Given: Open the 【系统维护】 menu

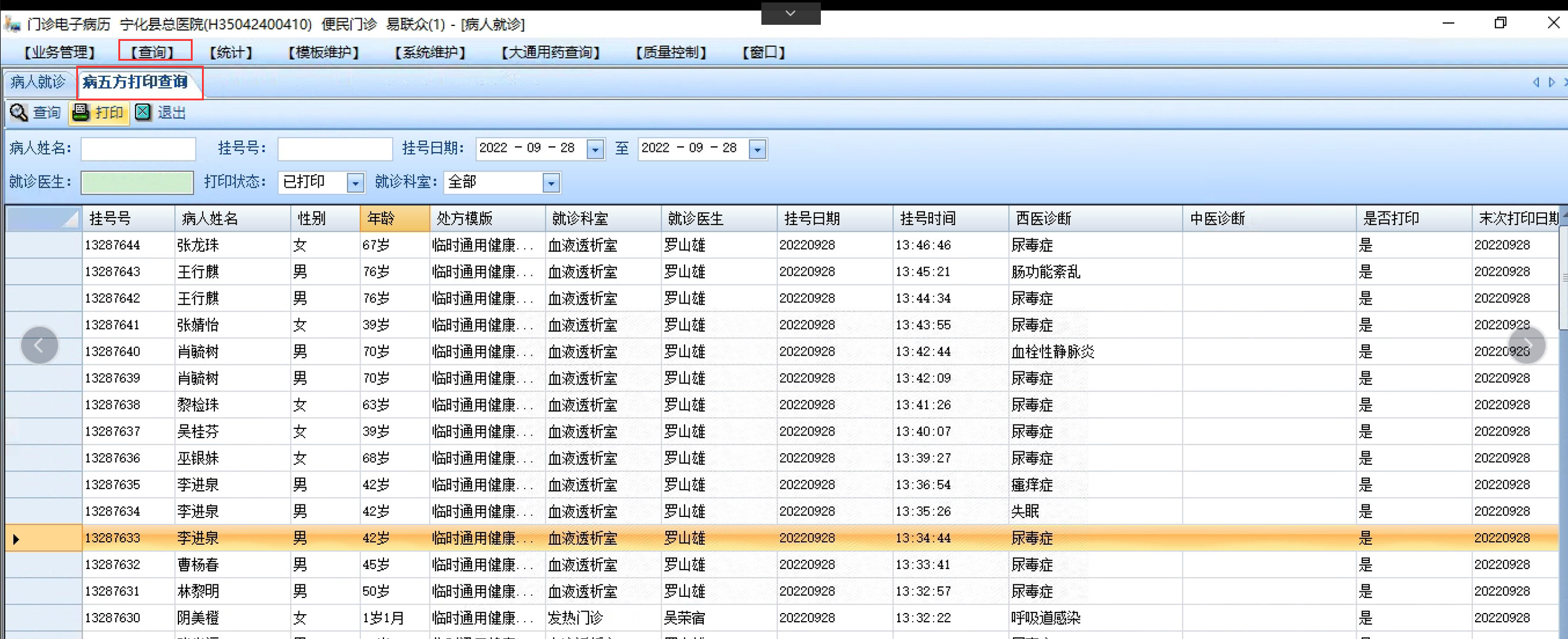Looking at the screenshot, I should click(x=430, y=53).
